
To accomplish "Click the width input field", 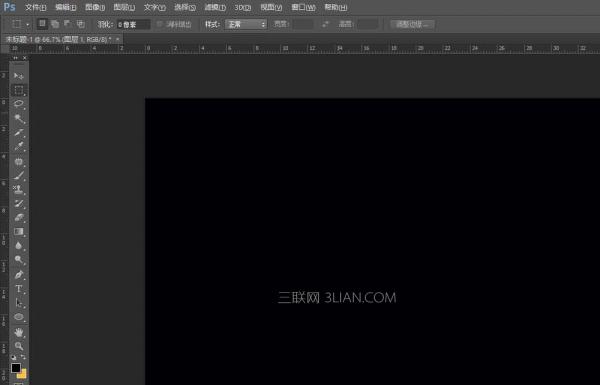I will coord(303,24).
